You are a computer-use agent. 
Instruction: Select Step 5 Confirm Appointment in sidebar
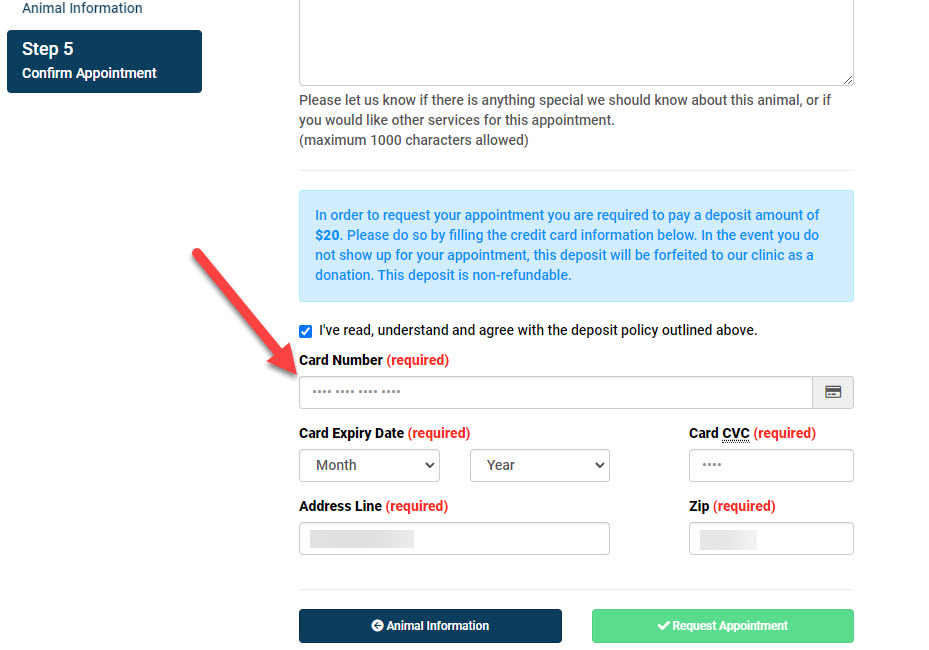click(x=104, y=61)
